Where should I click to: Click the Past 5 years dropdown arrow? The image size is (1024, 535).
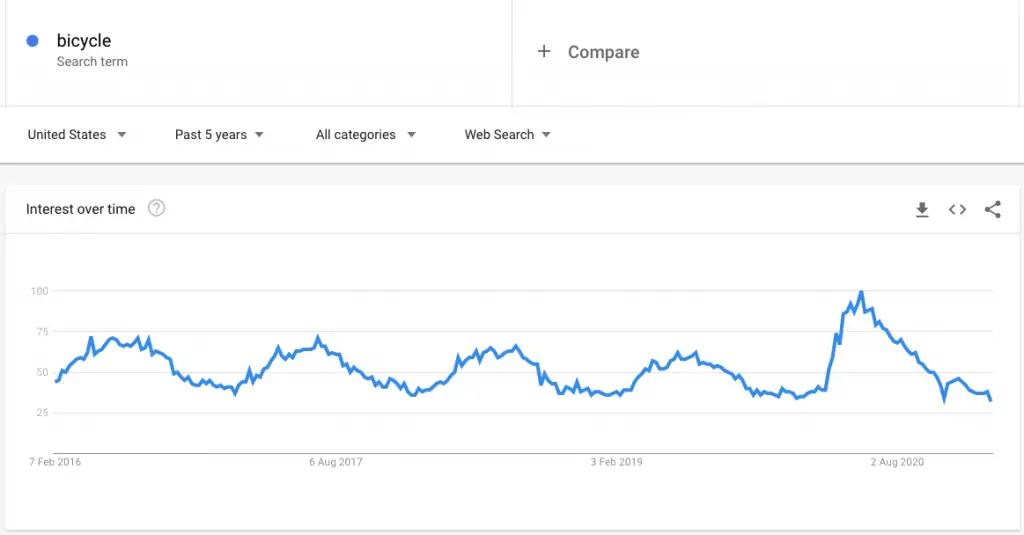click(259, 135)
